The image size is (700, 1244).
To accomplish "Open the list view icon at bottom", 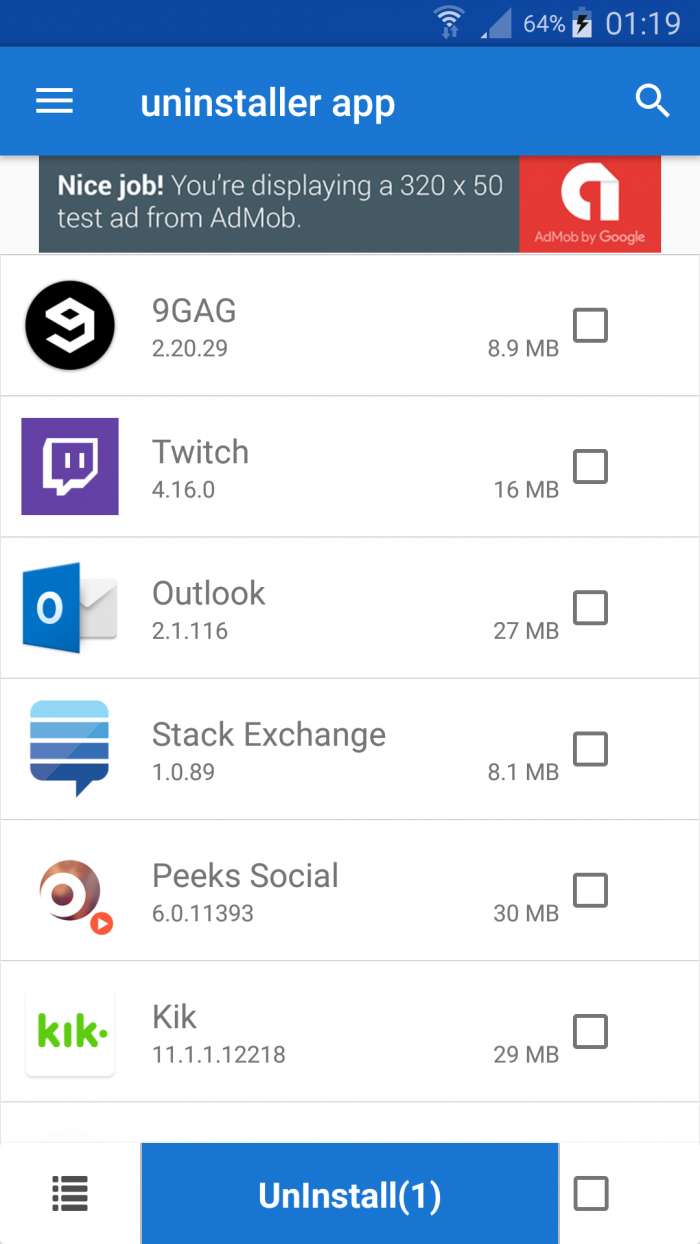I will point(70,1193).
